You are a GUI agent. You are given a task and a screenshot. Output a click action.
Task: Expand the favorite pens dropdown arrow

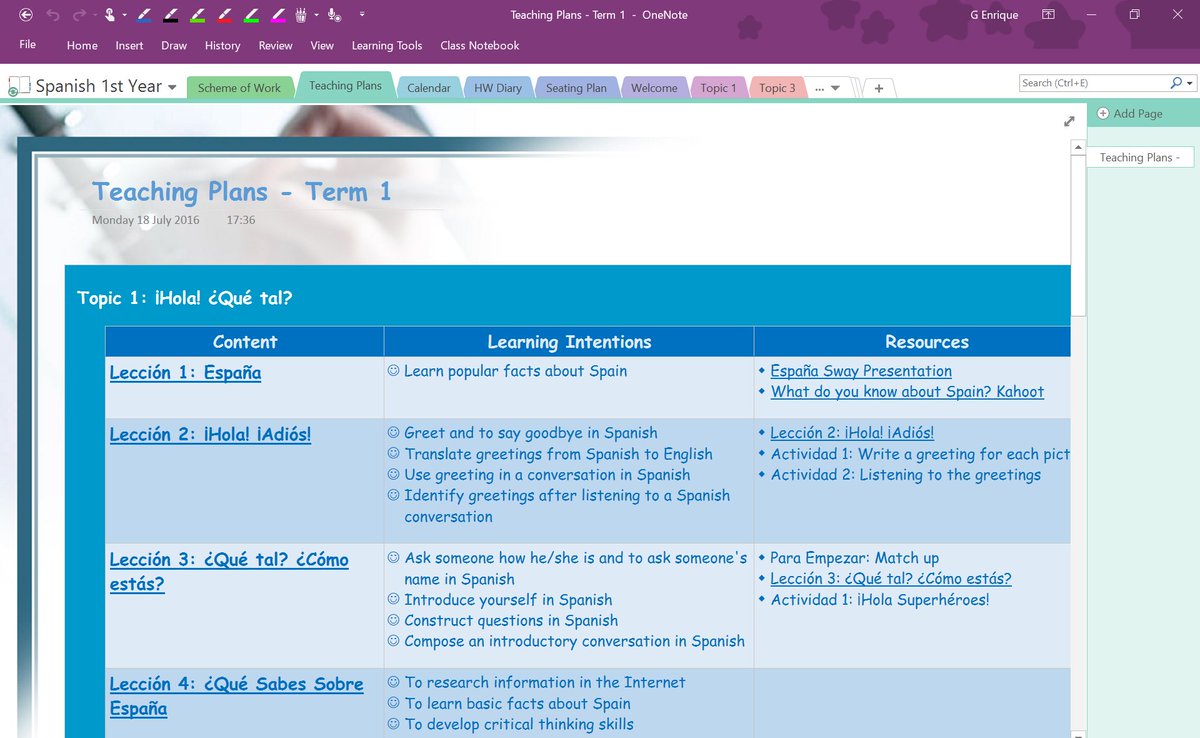[317, 16]
